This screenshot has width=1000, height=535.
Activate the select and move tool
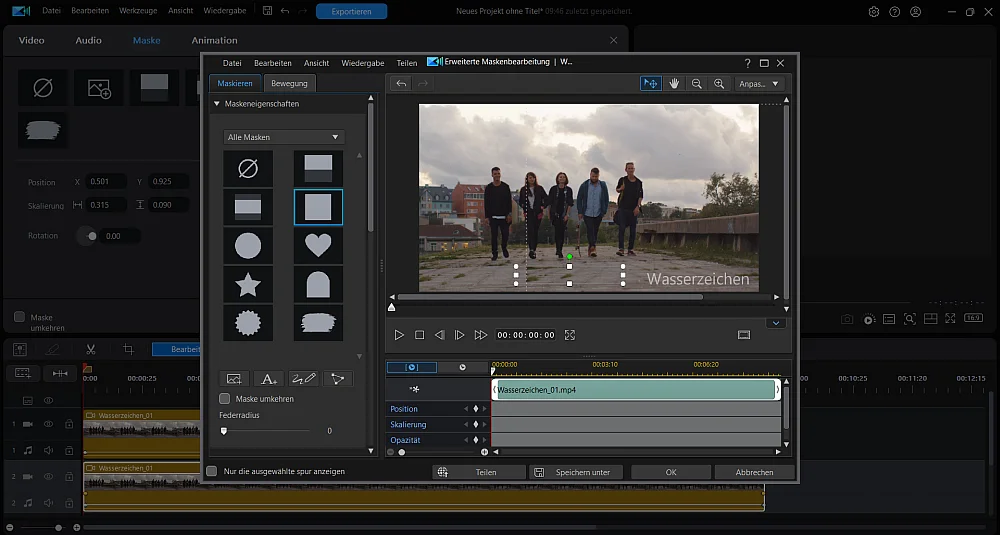(x=651, y=84)
